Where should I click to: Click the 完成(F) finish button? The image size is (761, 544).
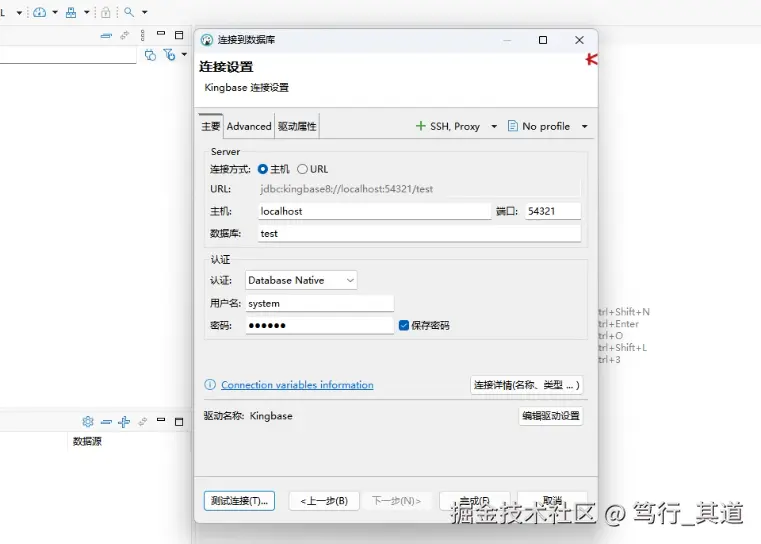click(x=475, y=501)
